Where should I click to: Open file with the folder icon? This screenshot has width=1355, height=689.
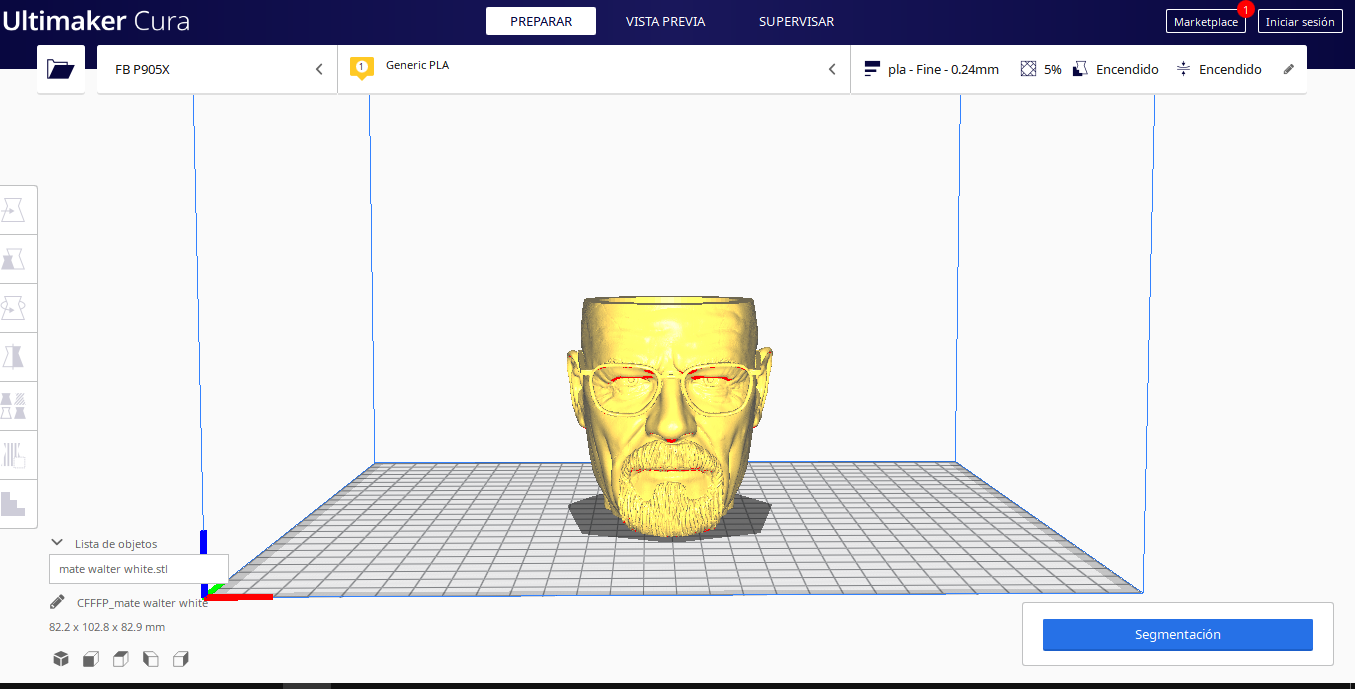61,69
